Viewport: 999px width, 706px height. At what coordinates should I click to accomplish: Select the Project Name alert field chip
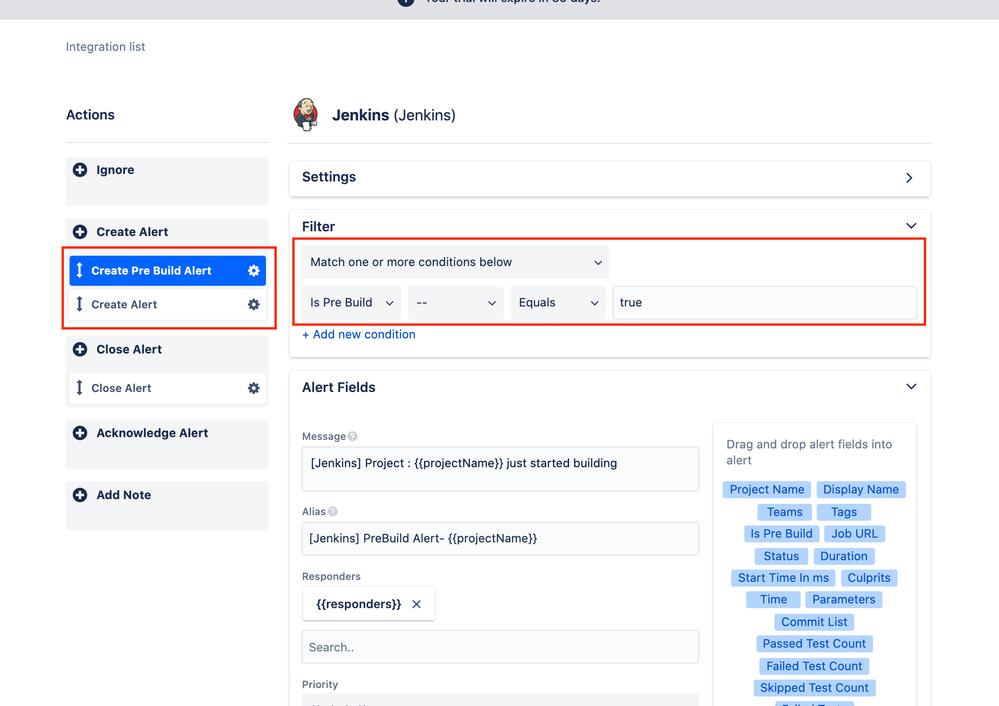(767, 489)
